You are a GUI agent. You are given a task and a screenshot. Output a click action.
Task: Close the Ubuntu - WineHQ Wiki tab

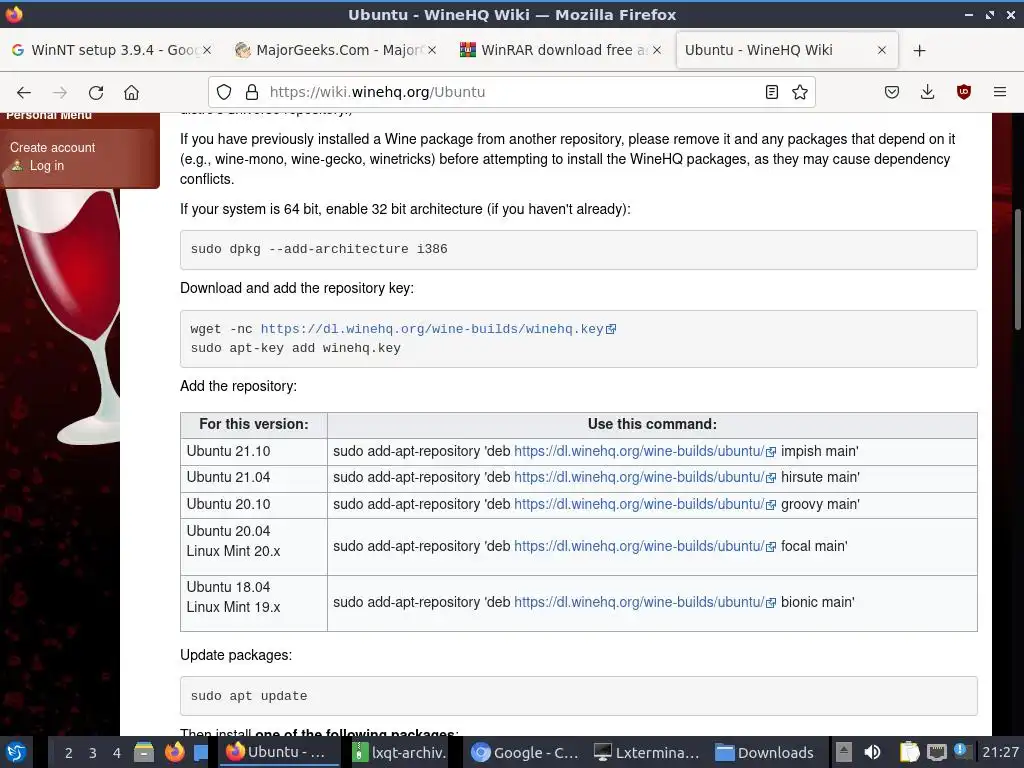pyautogui.click(x=882, y=50)
